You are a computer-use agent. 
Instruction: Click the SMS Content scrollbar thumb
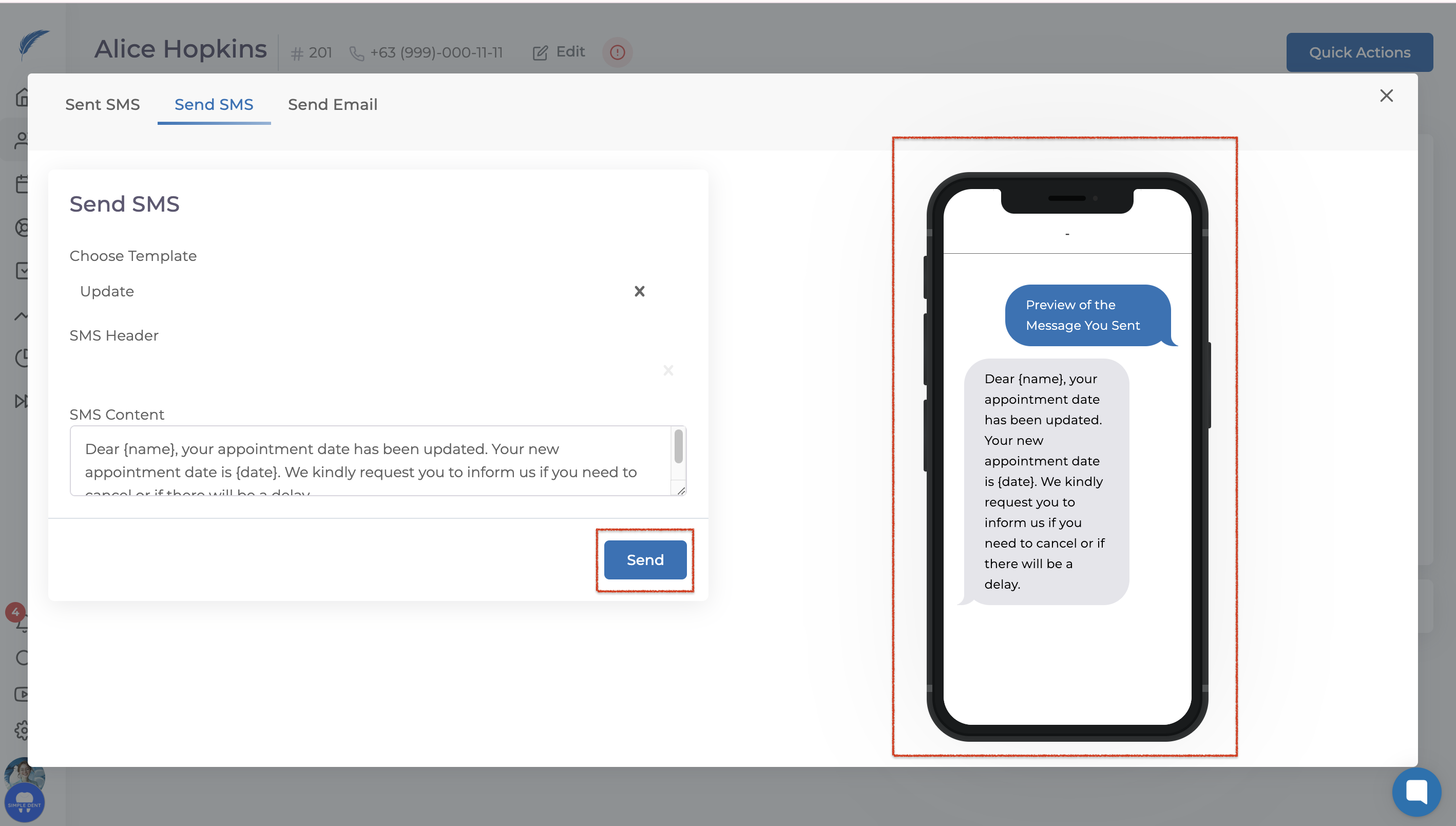(x=678, y=446)
